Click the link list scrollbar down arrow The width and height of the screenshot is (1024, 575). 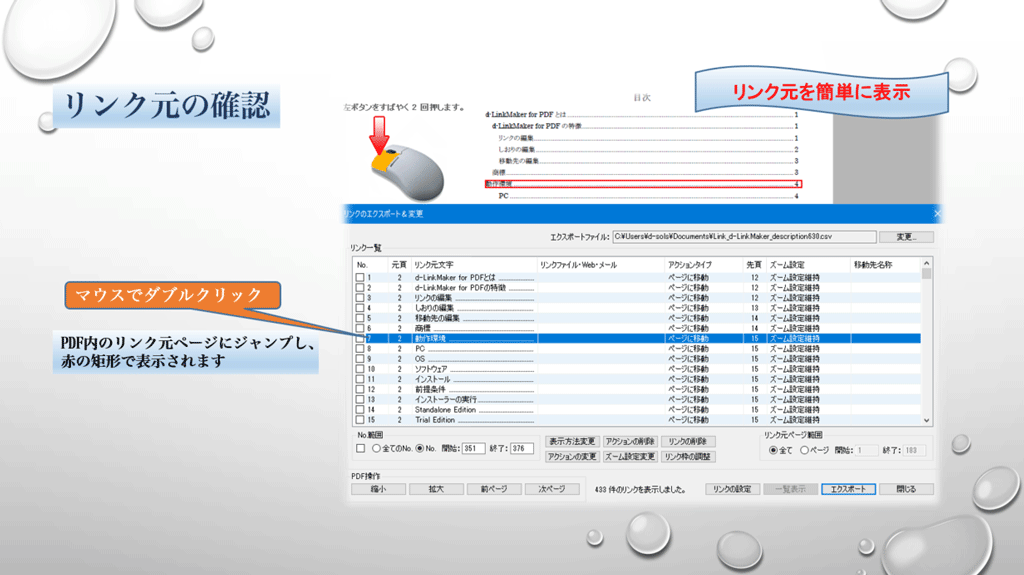[926, 421]
